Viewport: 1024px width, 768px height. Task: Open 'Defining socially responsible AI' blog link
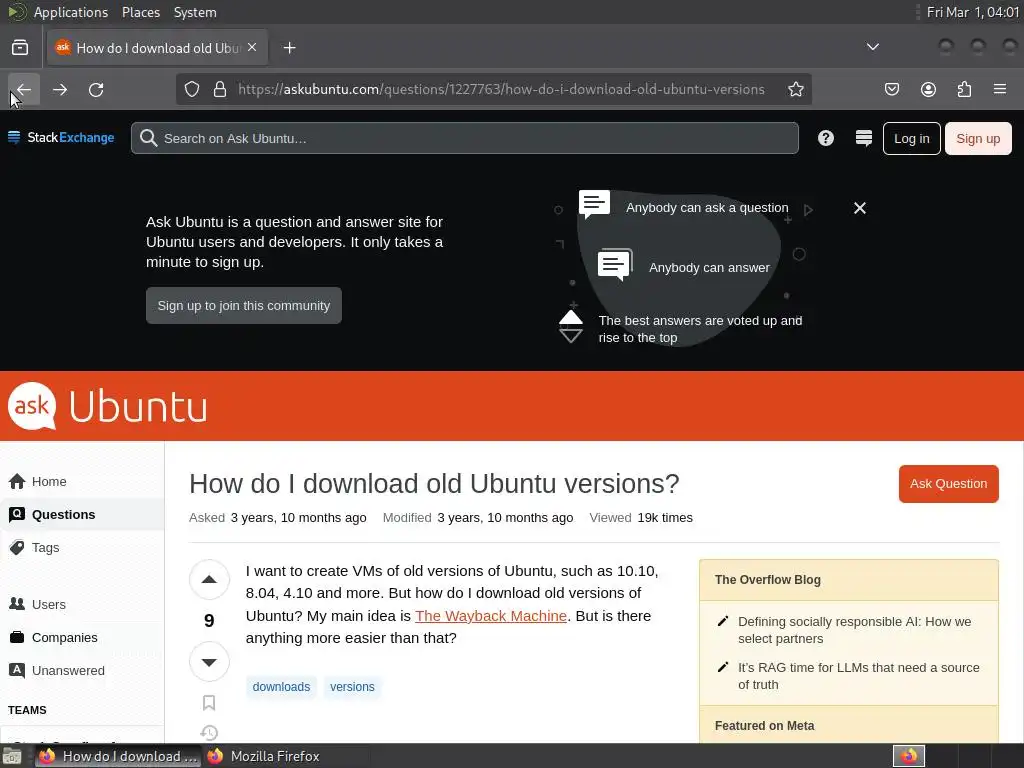point(854,630)
